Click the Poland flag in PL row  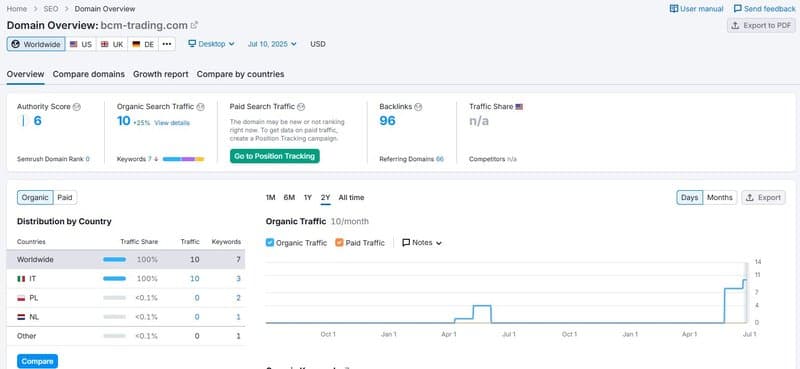pyautogui.click(x=21, y=298)
